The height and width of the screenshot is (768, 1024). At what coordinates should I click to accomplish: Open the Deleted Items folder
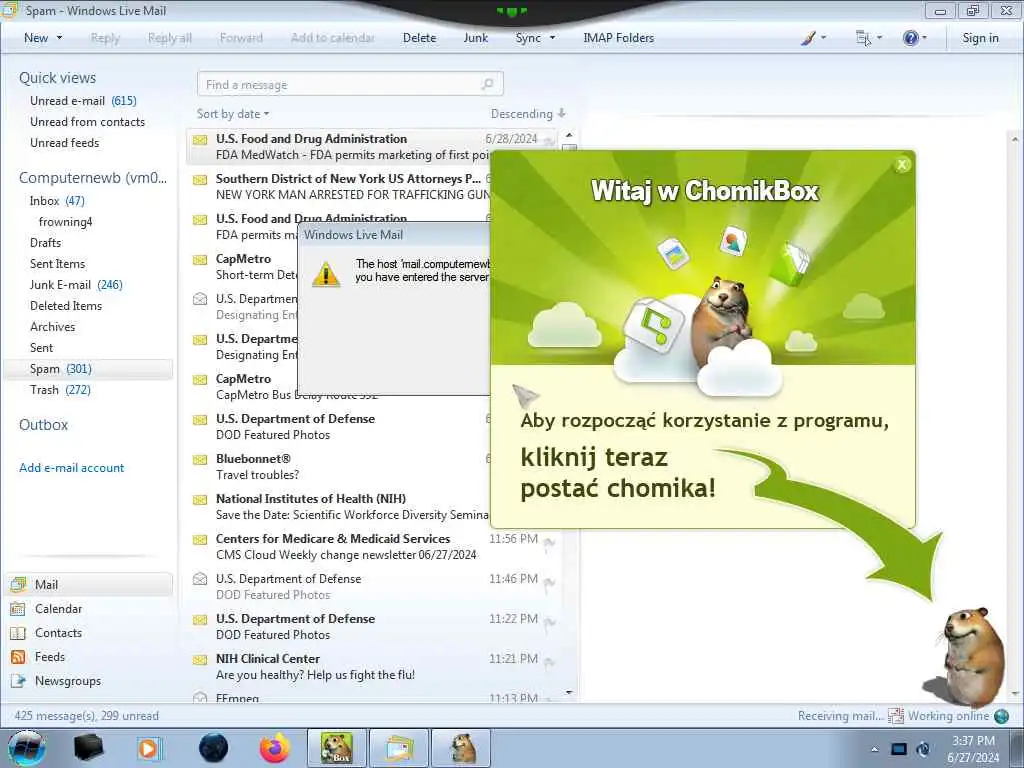coord(66,306)
